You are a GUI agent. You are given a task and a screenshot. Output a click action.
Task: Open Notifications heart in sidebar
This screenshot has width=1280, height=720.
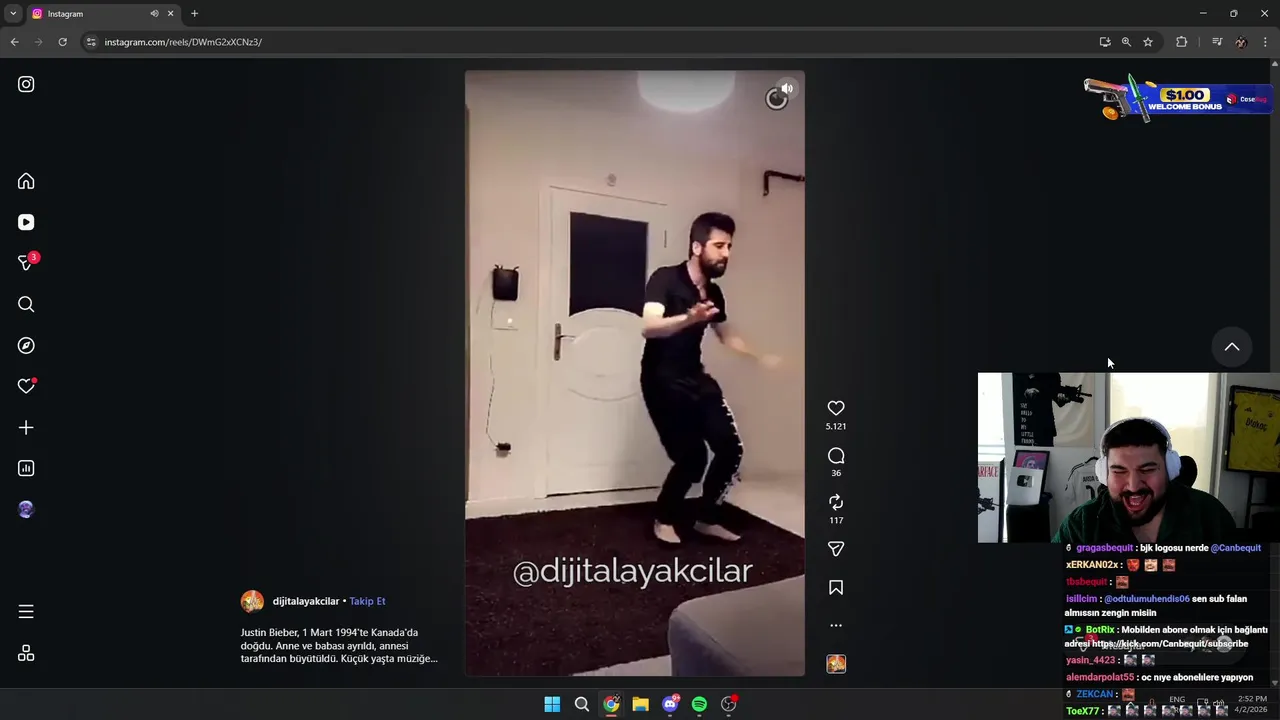click(27, 386)
